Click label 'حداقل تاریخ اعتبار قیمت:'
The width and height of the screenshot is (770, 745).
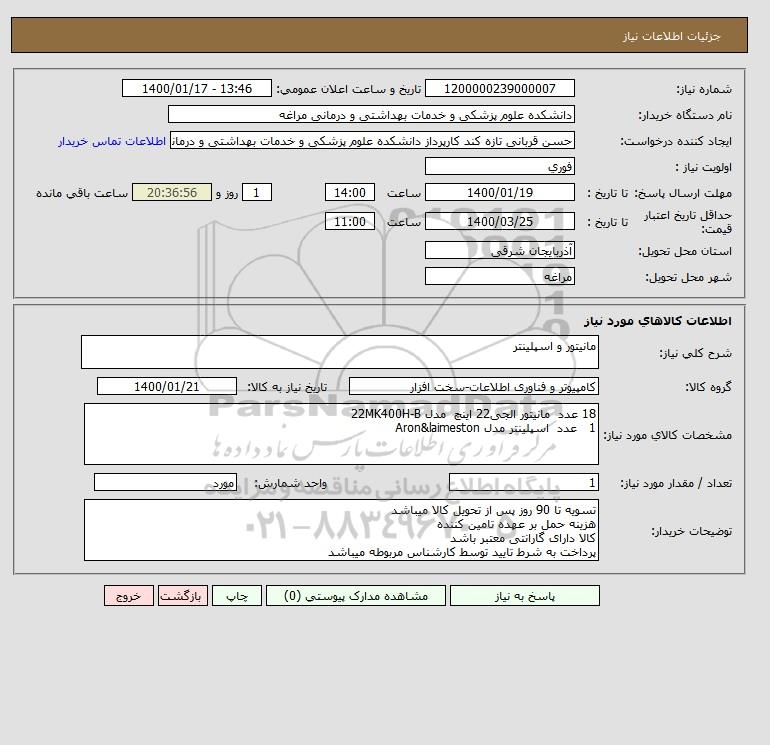[x=688, y=222]
